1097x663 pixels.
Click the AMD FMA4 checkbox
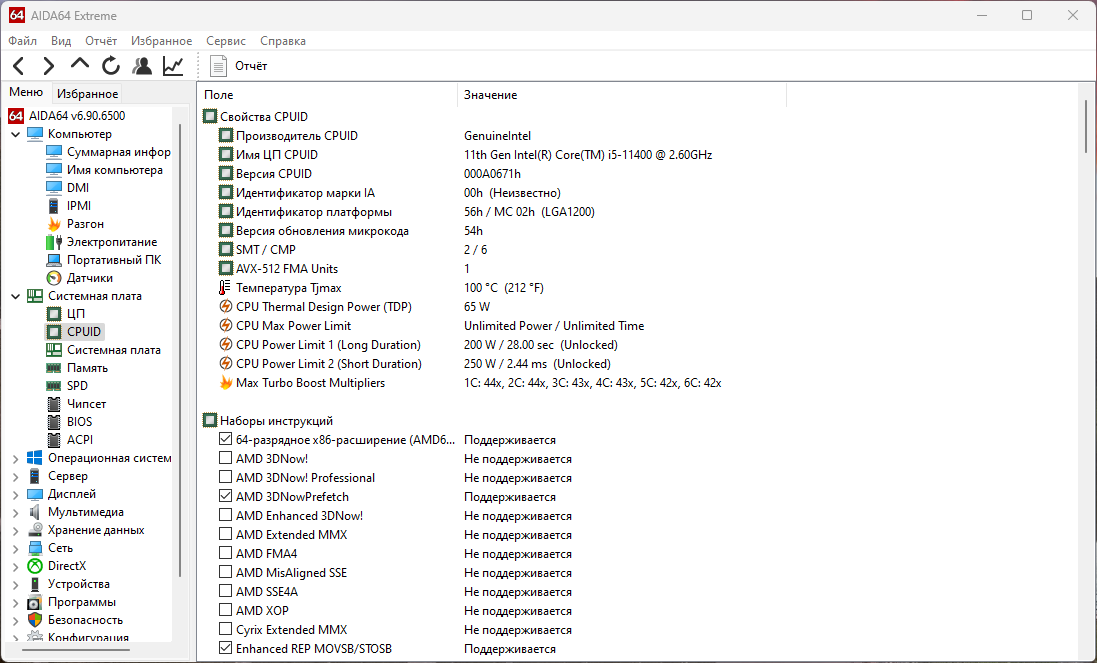(225, 553)
